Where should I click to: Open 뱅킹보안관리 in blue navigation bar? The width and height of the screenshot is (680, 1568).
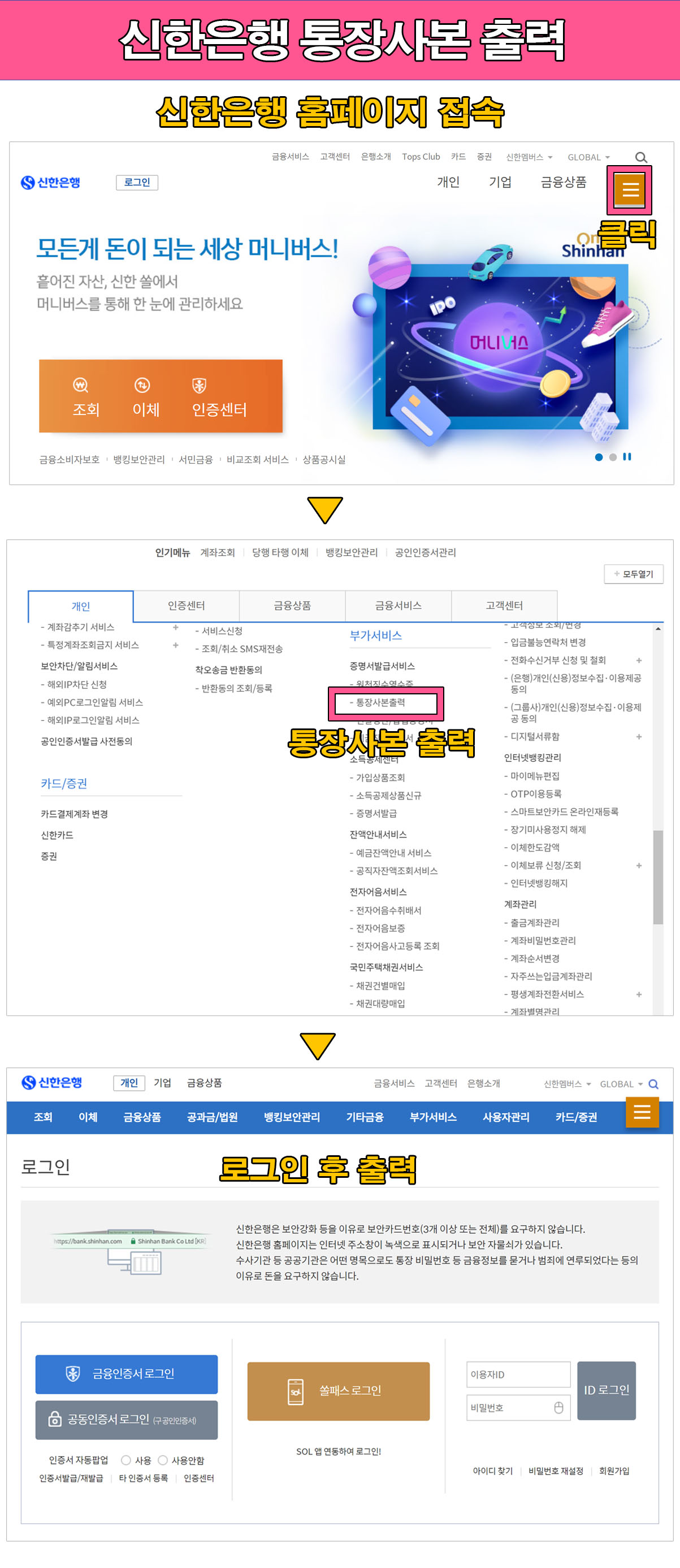coord(291,1117)
